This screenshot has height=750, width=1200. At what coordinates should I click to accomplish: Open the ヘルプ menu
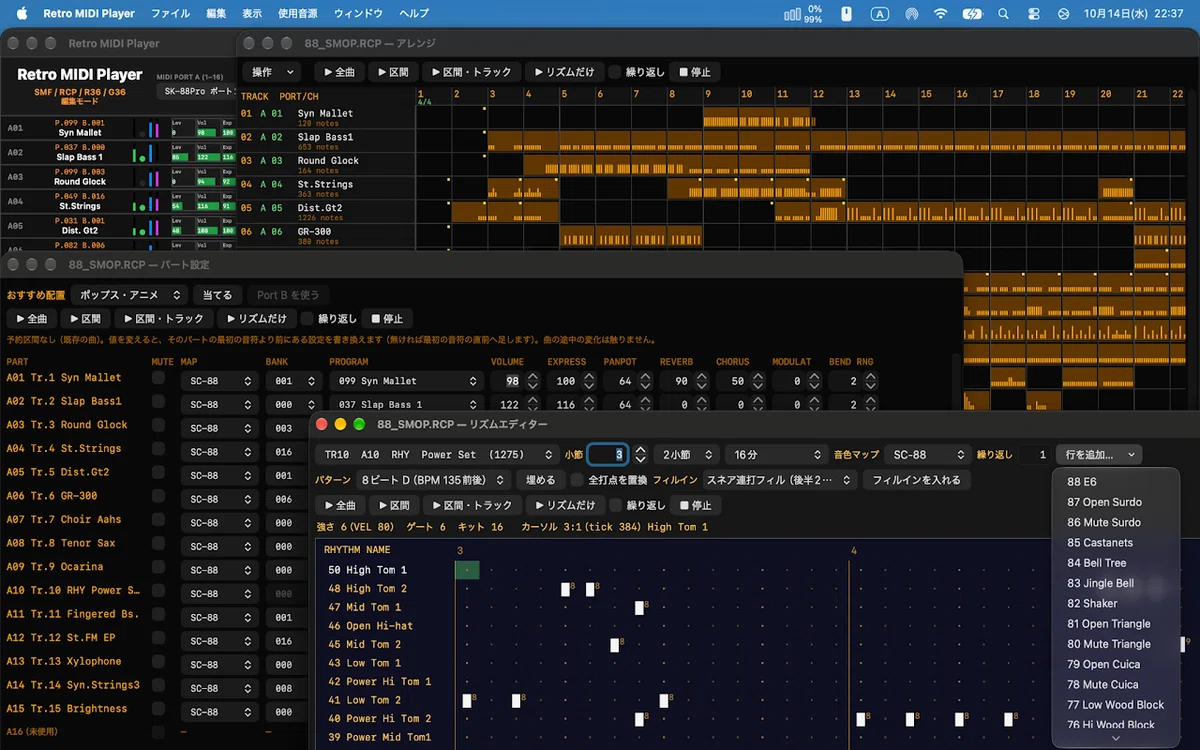point(414,14)
